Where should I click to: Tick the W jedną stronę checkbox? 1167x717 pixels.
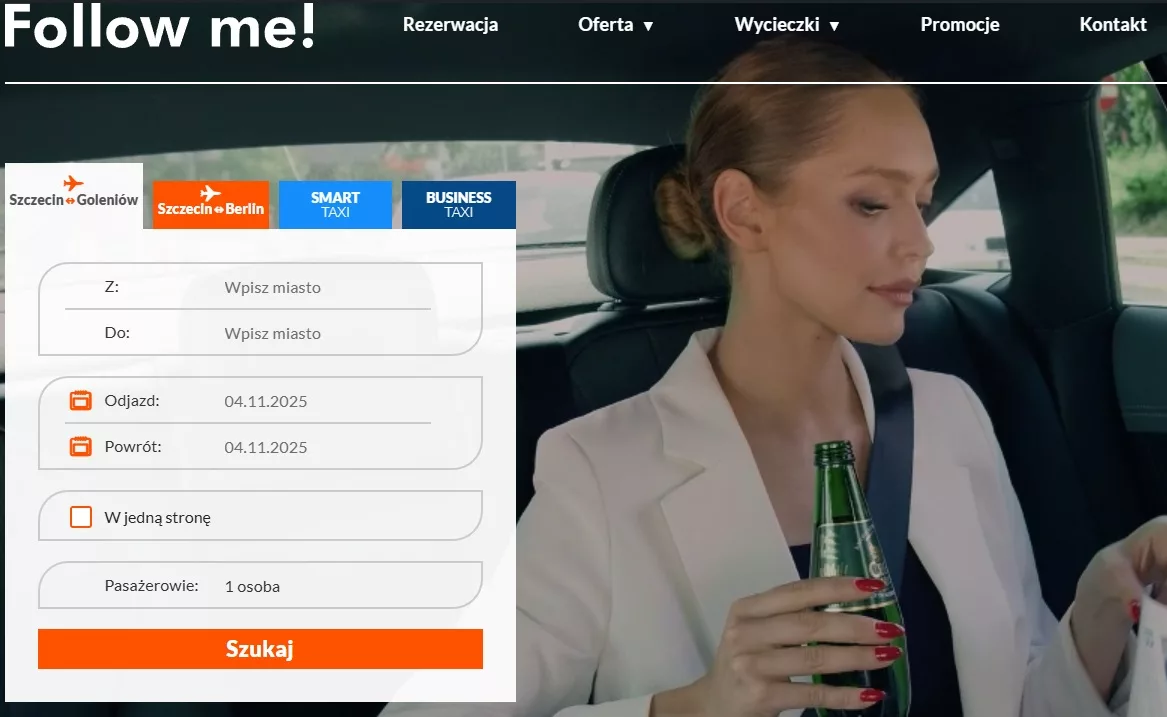click(81, 517)
